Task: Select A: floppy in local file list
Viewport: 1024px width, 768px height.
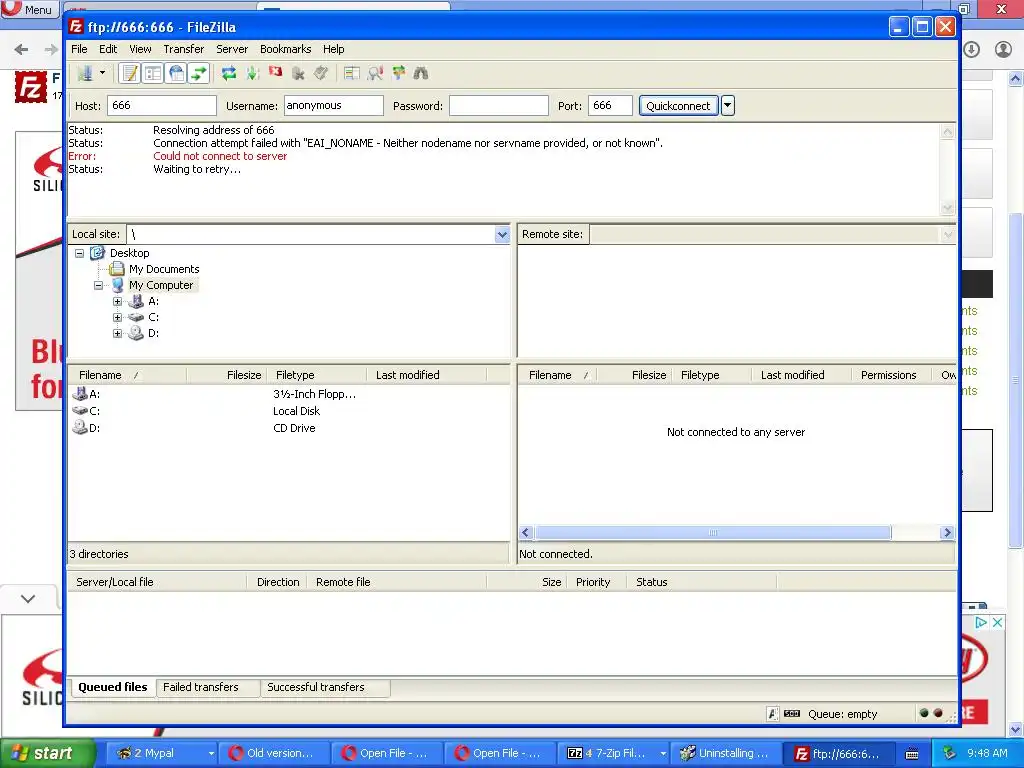Action: [95, 394]
